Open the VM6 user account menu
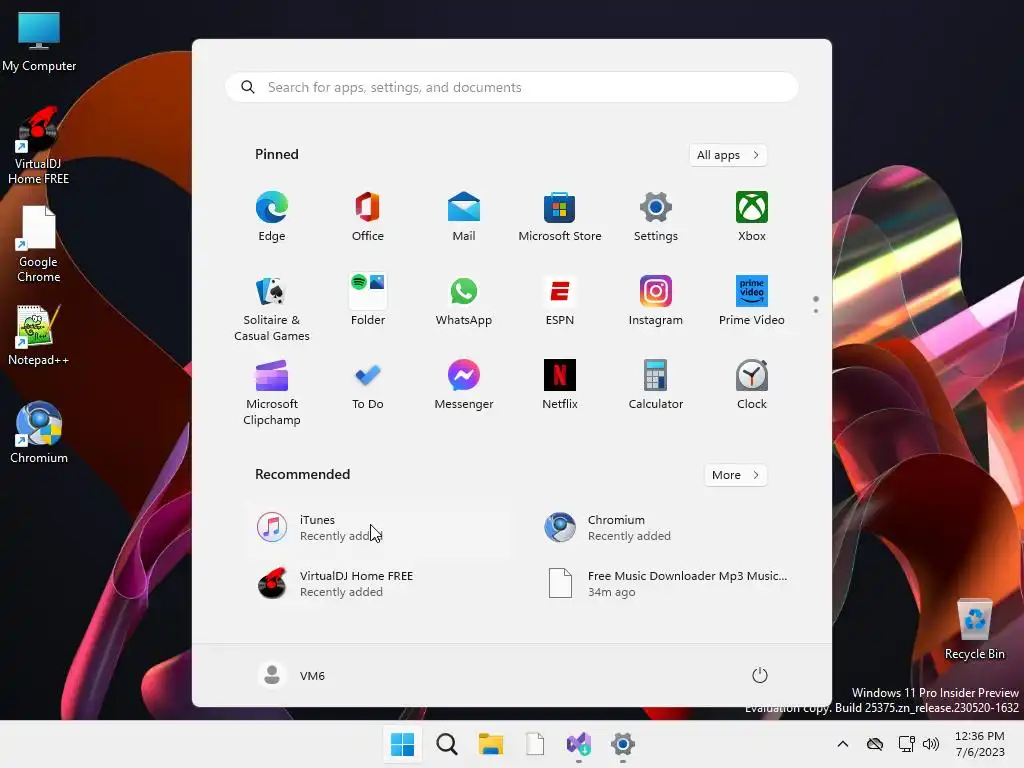This screenshot has height=768, width=1024. click(291, 675)
